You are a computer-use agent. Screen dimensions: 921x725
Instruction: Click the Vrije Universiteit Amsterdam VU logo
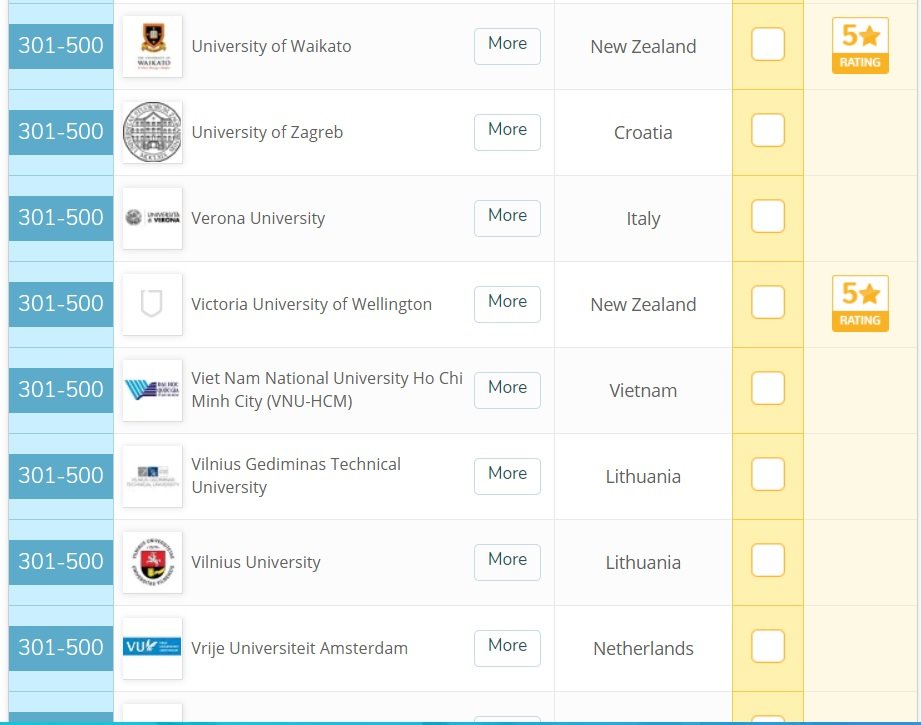coord(152,648)
